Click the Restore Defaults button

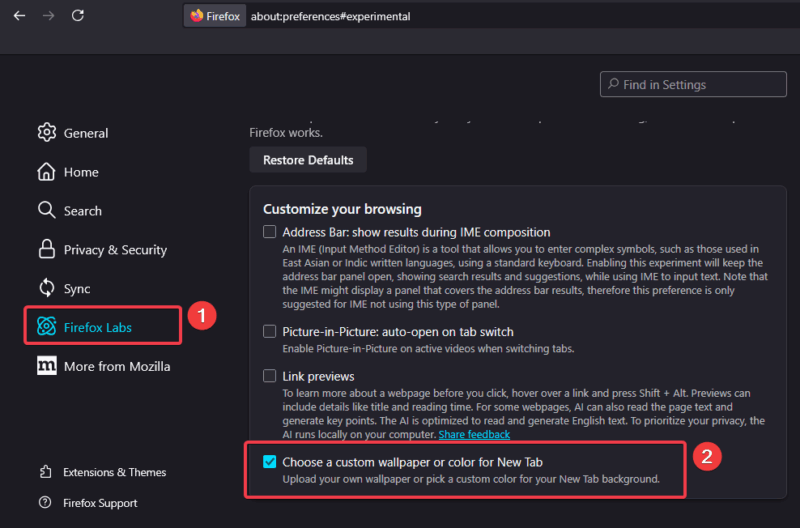click(308, 160)
